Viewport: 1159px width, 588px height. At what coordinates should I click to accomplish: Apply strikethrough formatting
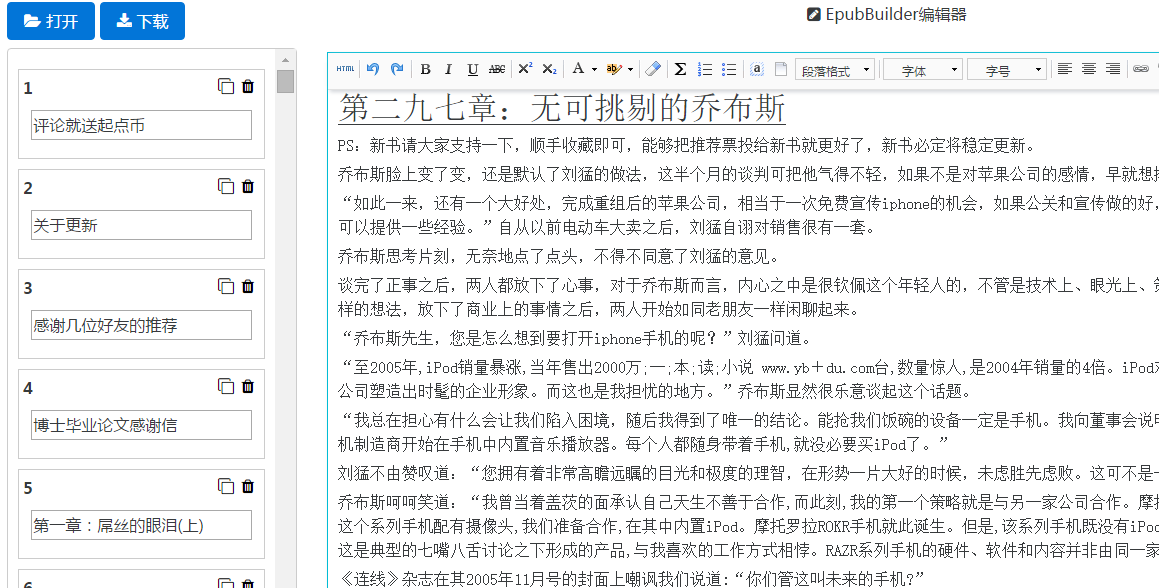[x=499, y=68]
